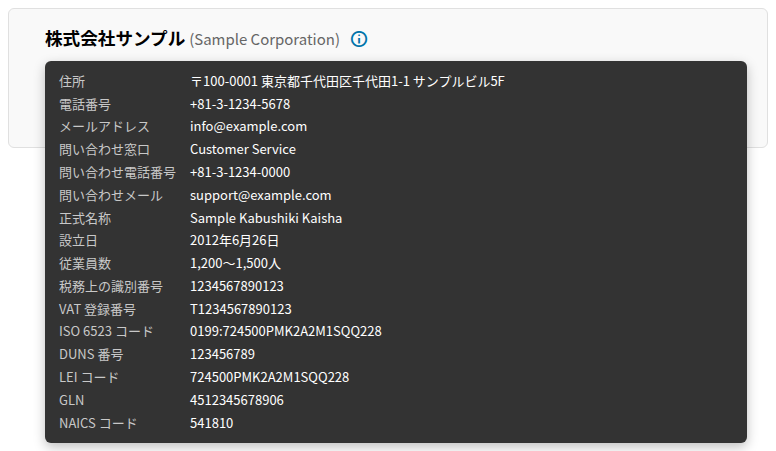
Task: Select the address 〒100-0001 東京都千代田区 value
Action: pos(347,82)
